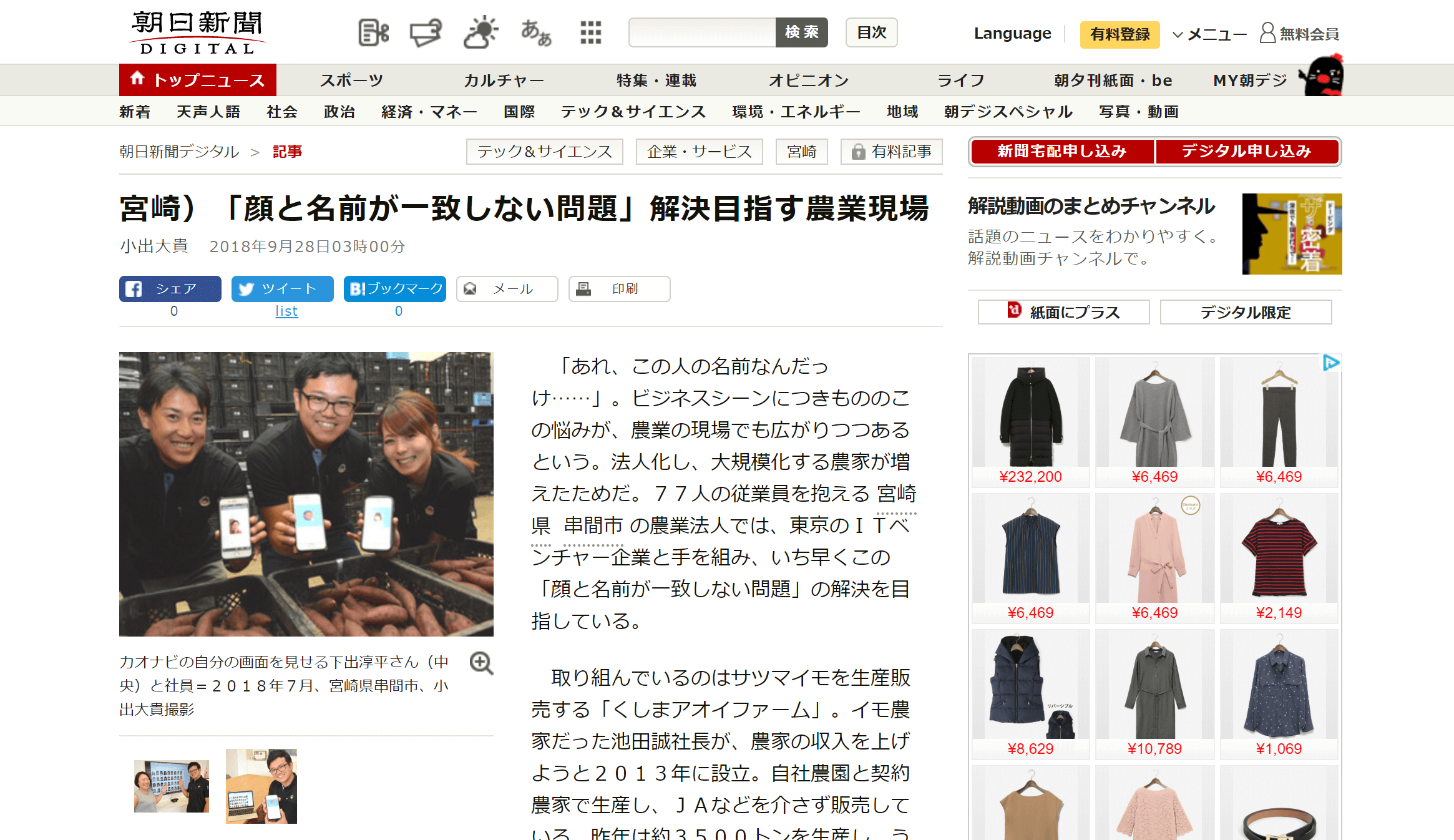The width and height of the screenshot is (1454, 840).
Task: Click the デジタル限定 button
Action: [x=1246, y=312]
